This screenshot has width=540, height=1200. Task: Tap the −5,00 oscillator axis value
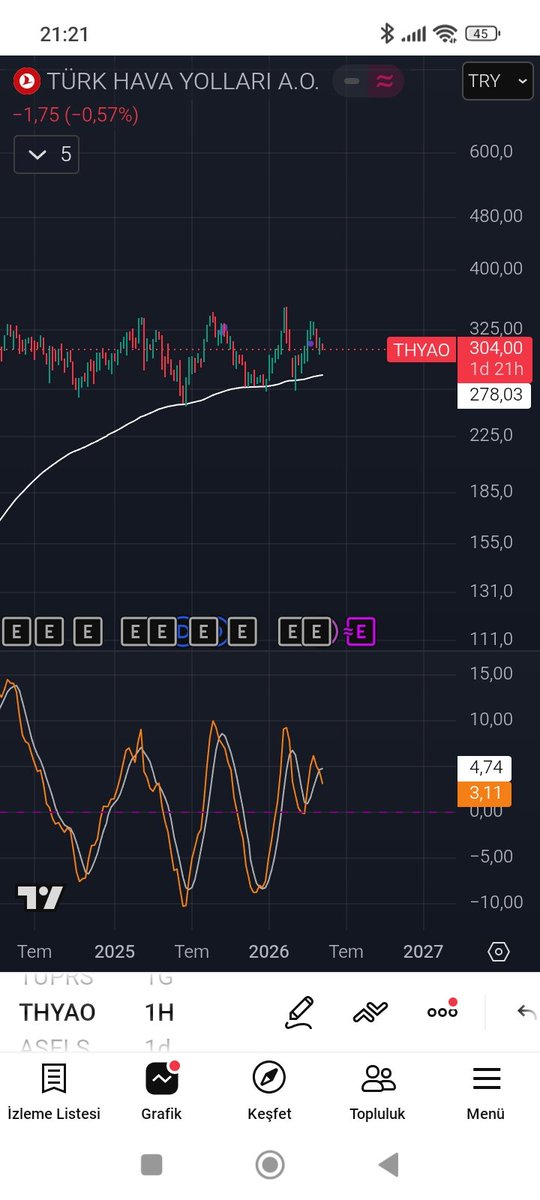pyautogui.click(x=491, y=857)
